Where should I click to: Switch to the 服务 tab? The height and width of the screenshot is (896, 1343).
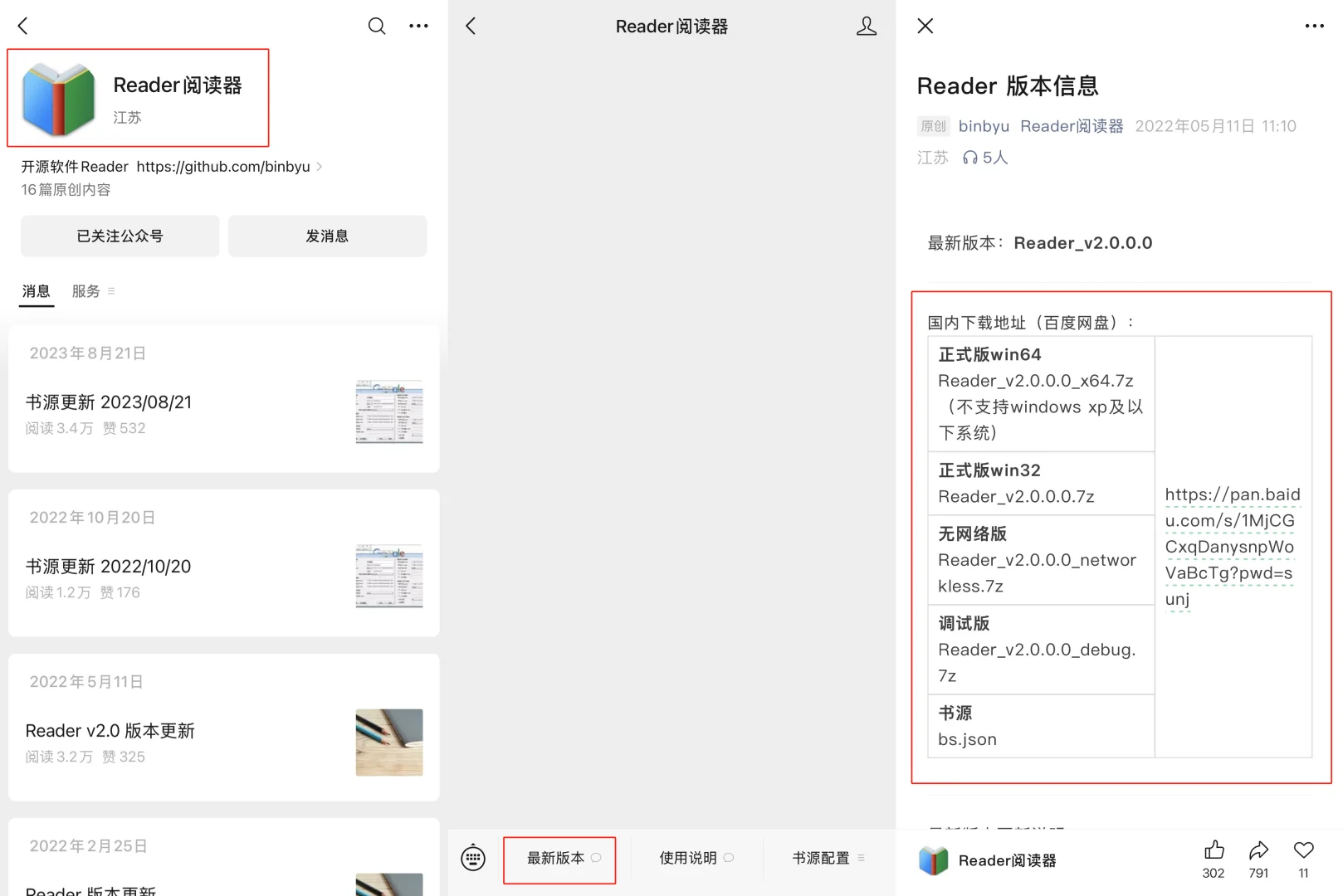[x=85, y=291]
